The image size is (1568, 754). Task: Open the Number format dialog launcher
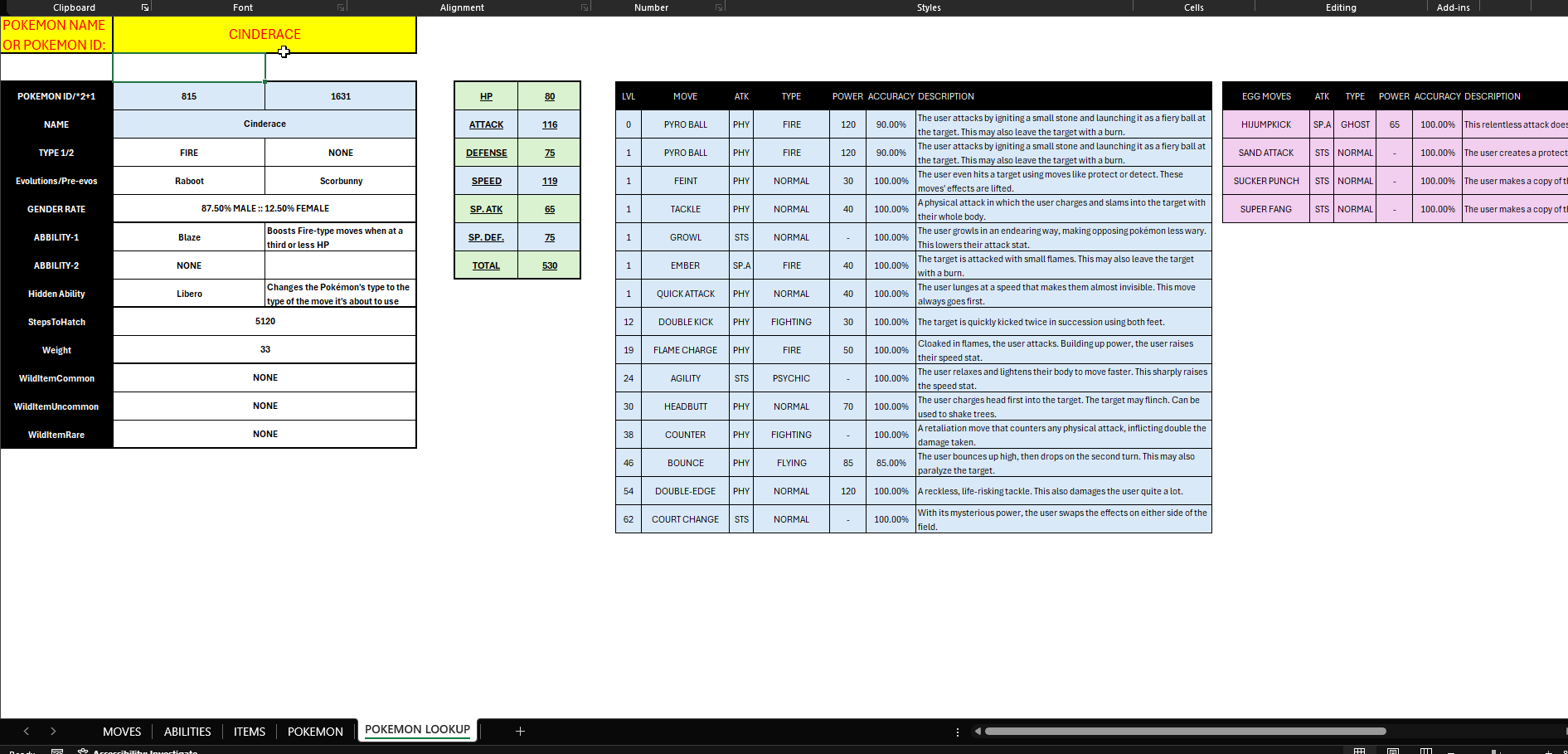click(719, 7)
